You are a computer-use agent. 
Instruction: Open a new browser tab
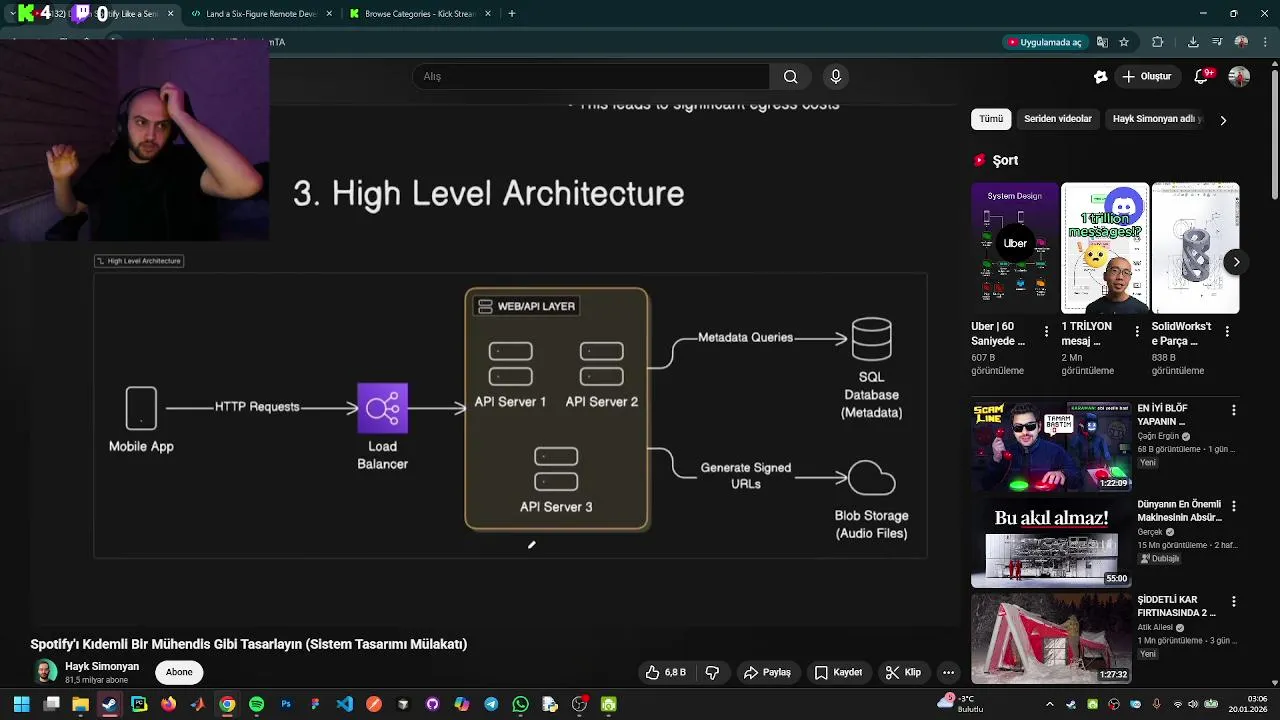(x=511, y=14)
